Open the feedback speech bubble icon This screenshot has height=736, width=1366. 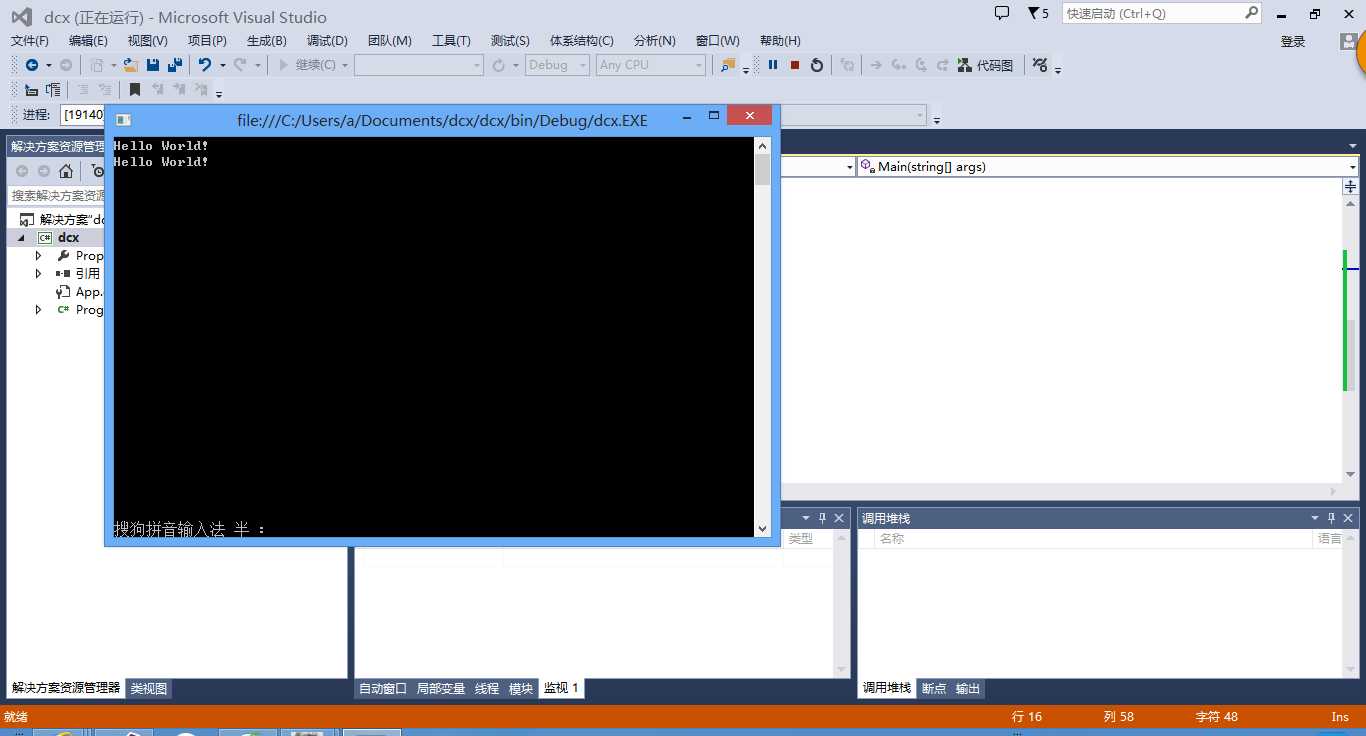[1002, 13]
